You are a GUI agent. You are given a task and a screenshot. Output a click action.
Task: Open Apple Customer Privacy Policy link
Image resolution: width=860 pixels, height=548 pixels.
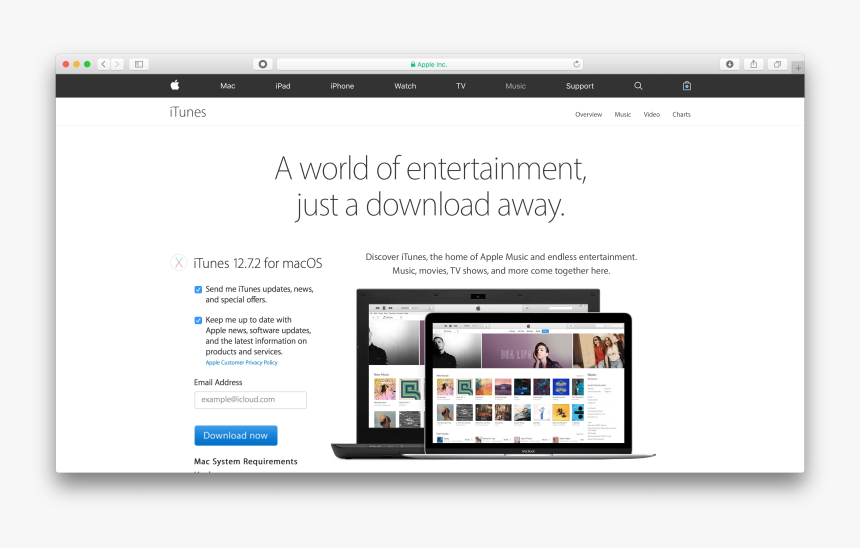pos(241,363)
